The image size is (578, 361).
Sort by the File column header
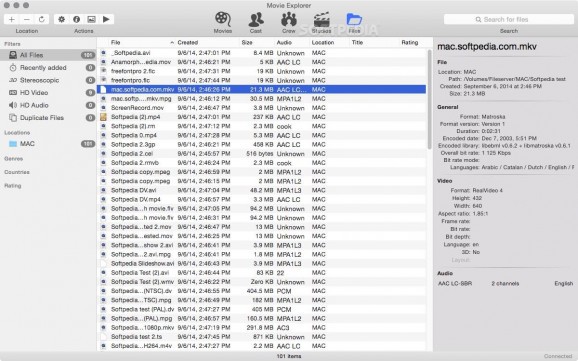click(142, 42)
